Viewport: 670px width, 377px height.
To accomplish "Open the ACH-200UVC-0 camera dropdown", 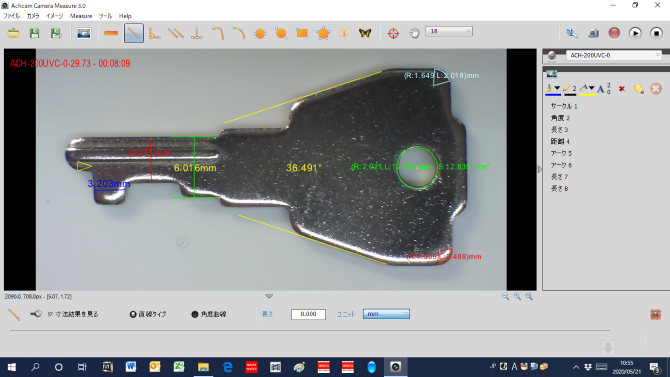I will click(x=614, y=56).
